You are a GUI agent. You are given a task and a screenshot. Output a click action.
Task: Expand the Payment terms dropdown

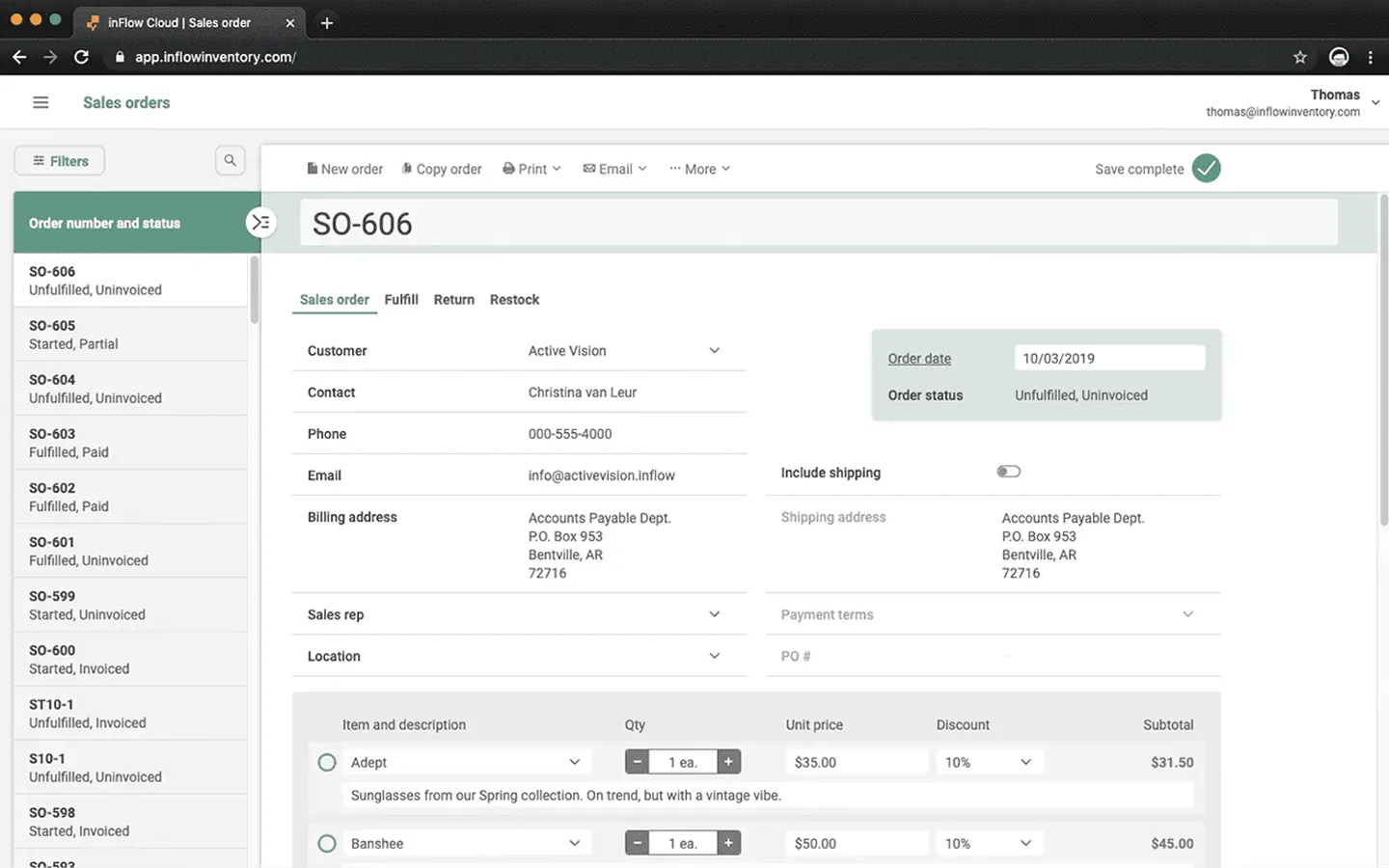1187,614
